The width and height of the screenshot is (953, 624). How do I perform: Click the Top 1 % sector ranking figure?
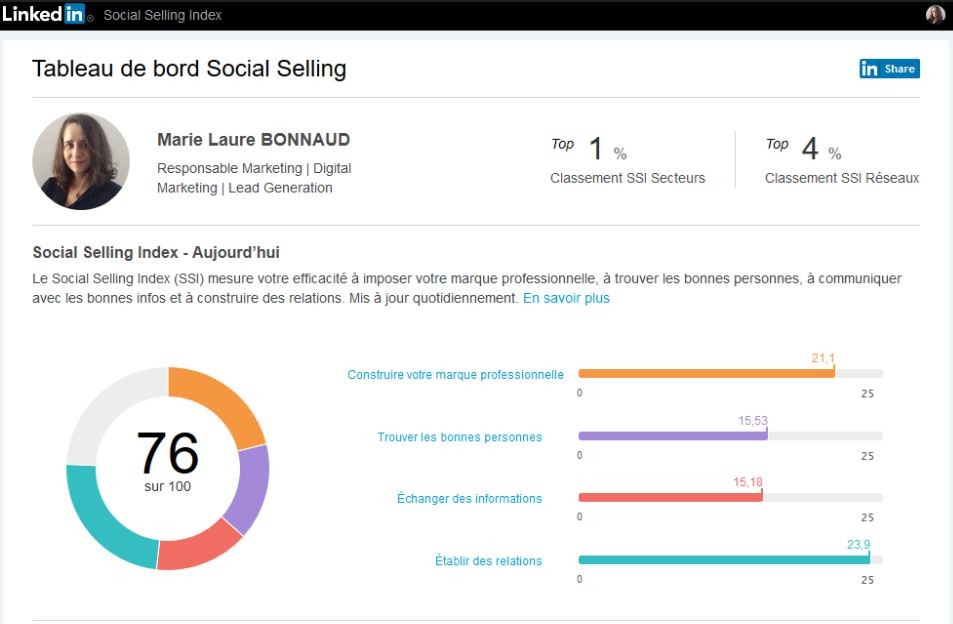coord(589,148)
